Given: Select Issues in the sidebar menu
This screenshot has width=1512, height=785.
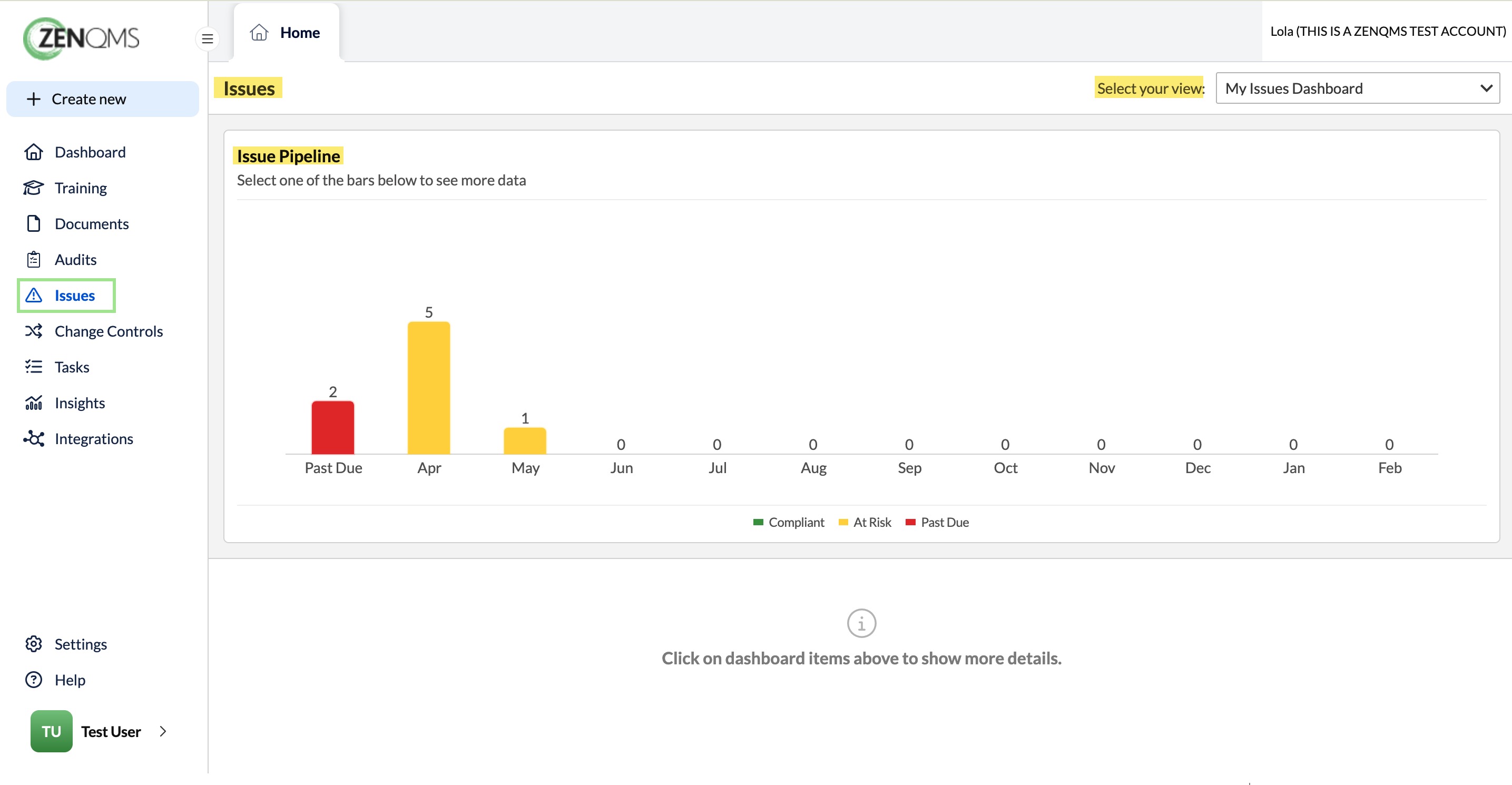Looking at the screenshot, I should point(66,296).
